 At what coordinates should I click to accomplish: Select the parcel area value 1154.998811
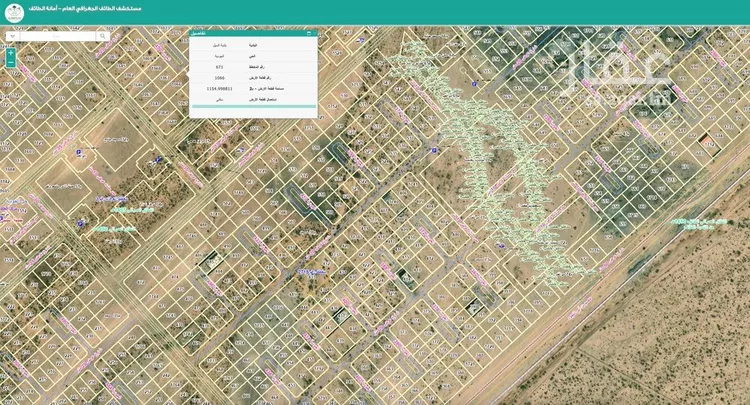tap(220, 88)
